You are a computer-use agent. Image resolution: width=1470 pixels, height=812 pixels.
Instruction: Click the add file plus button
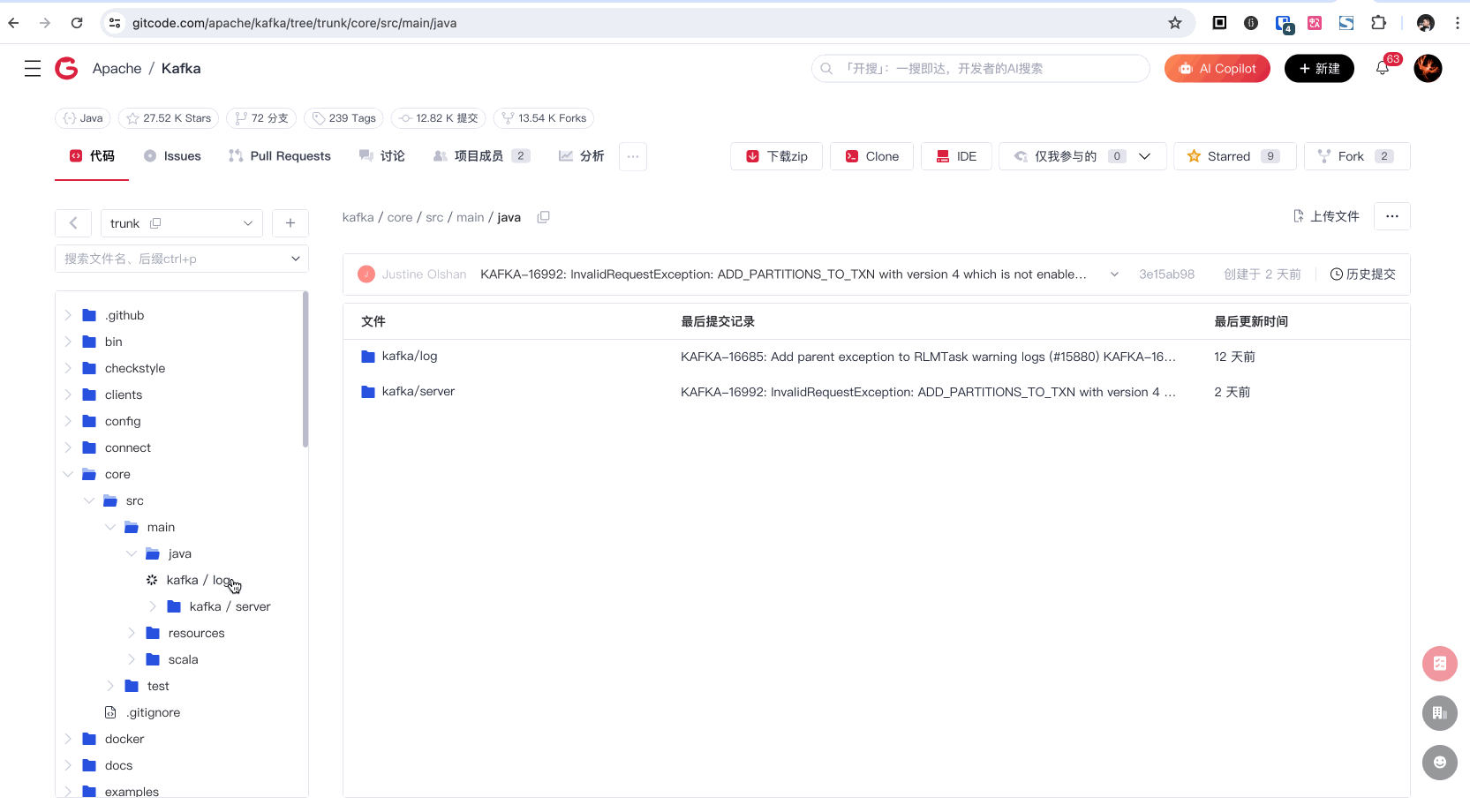290,223
